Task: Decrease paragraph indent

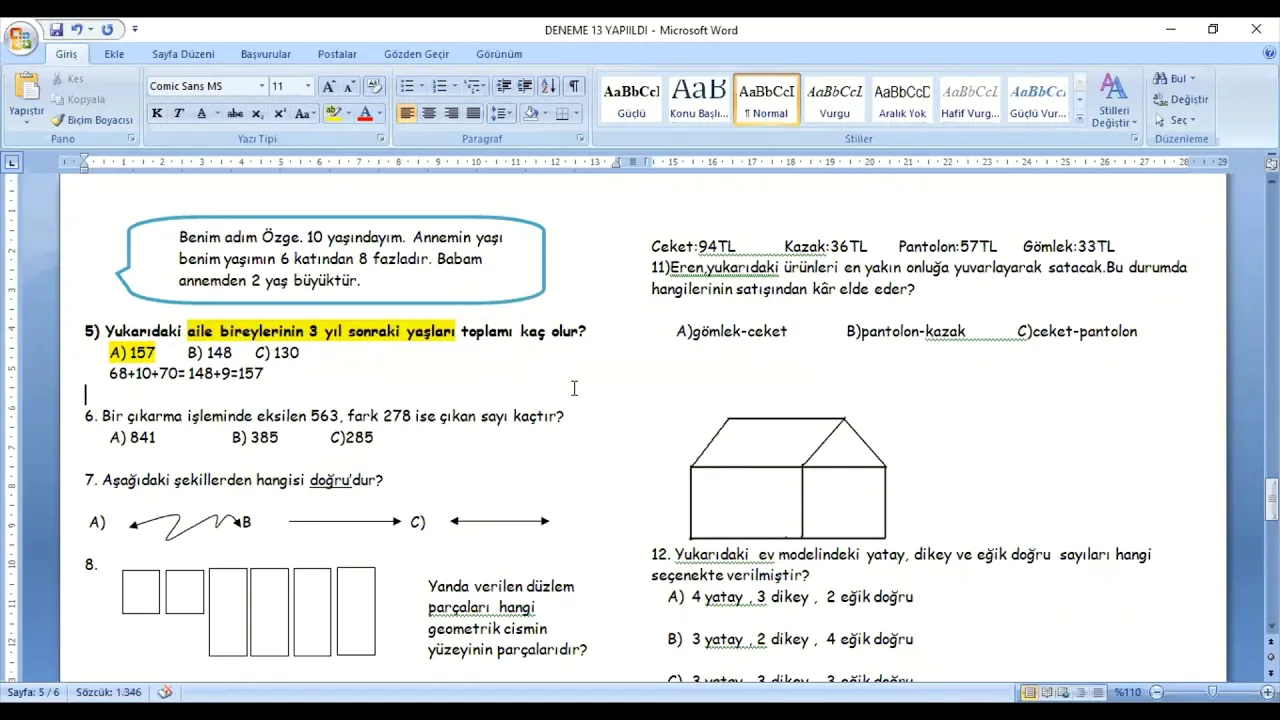Action: click(x=504, y=86)
